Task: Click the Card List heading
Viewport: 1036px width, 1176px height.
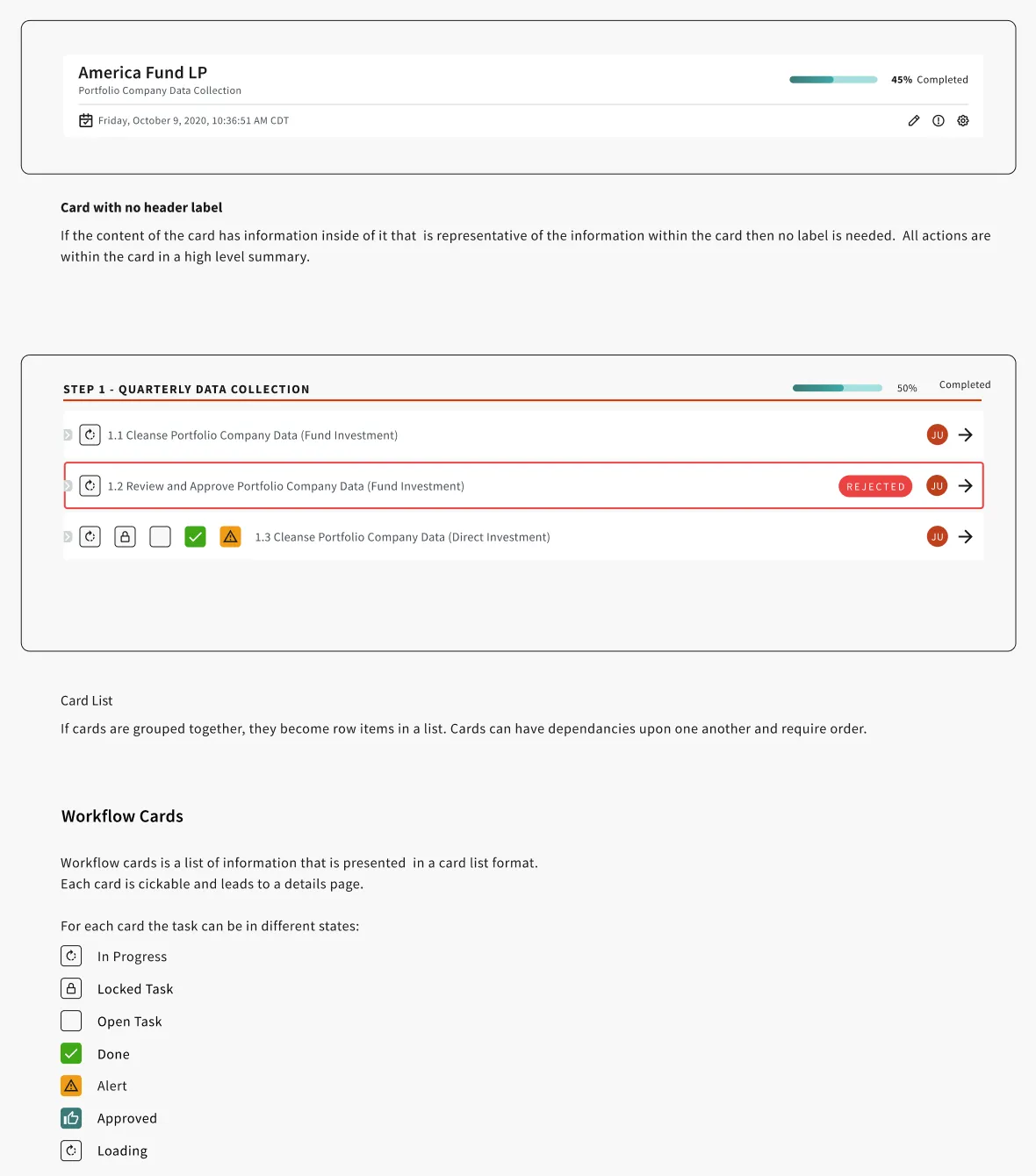Action: pos(87,701)
